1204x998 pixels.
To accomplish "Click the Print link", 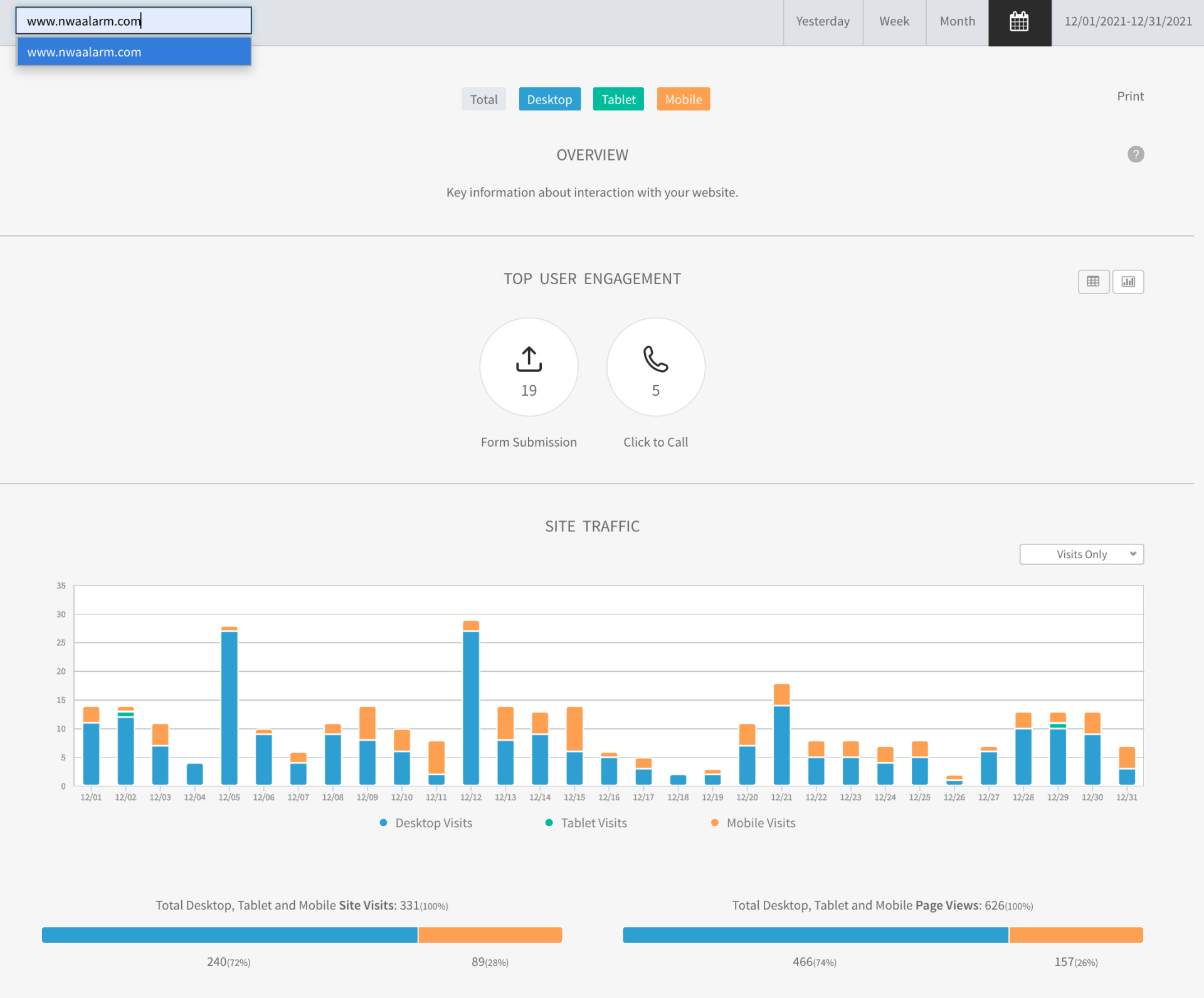I will [1130, 96].
